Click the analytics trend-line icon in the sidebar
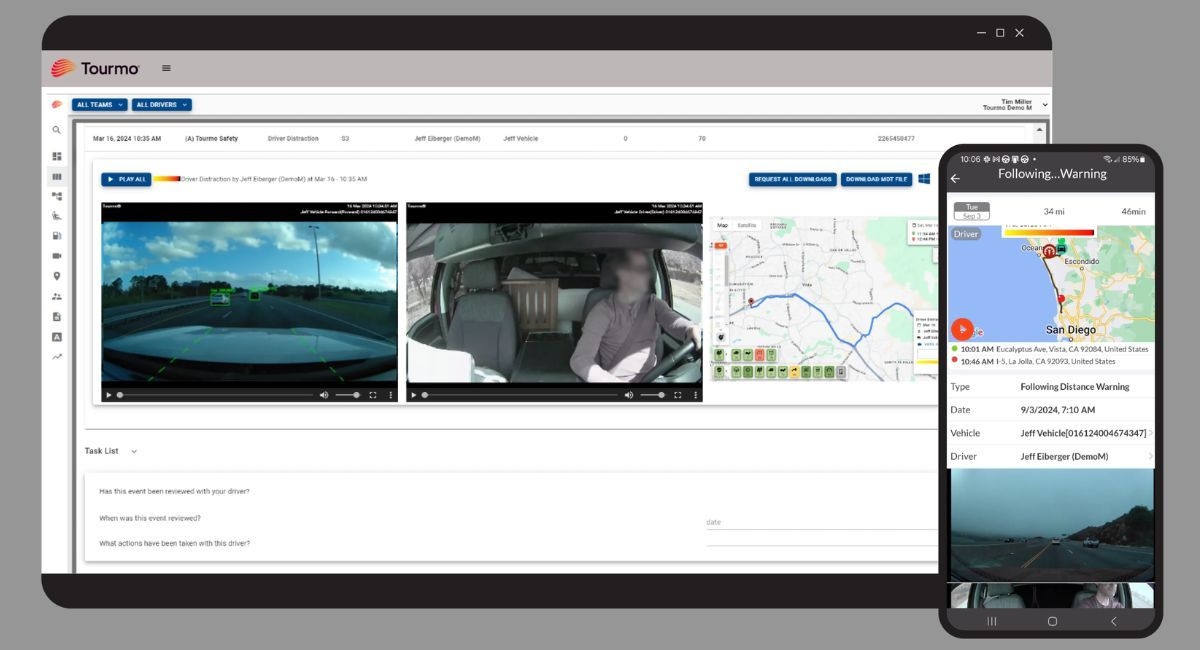Image resolution: width=1200 pixels, height=650 pixels. pos(57,354)
